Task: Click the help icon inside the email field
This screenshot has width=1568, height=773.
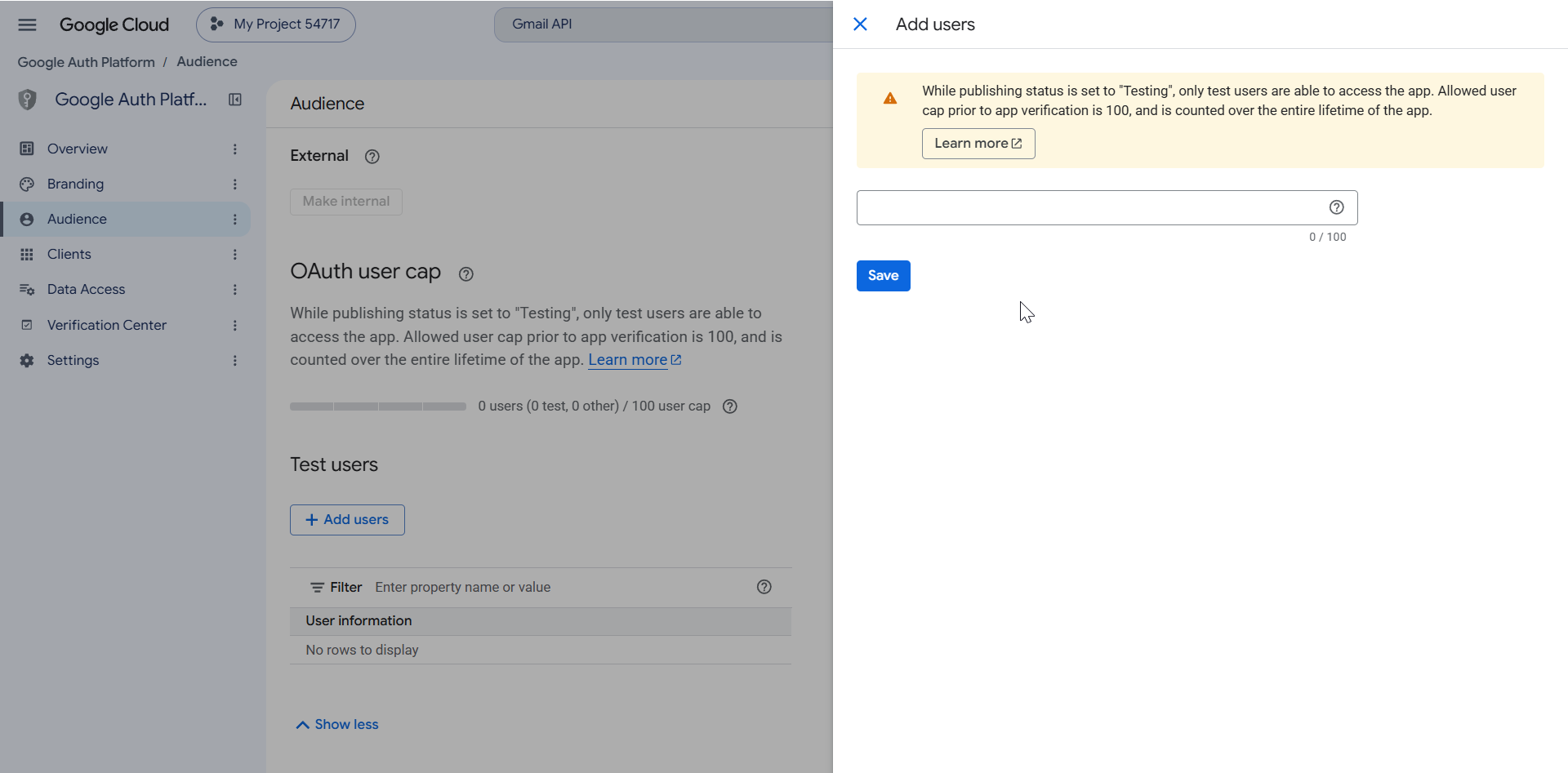Action: pos(1337,207)
